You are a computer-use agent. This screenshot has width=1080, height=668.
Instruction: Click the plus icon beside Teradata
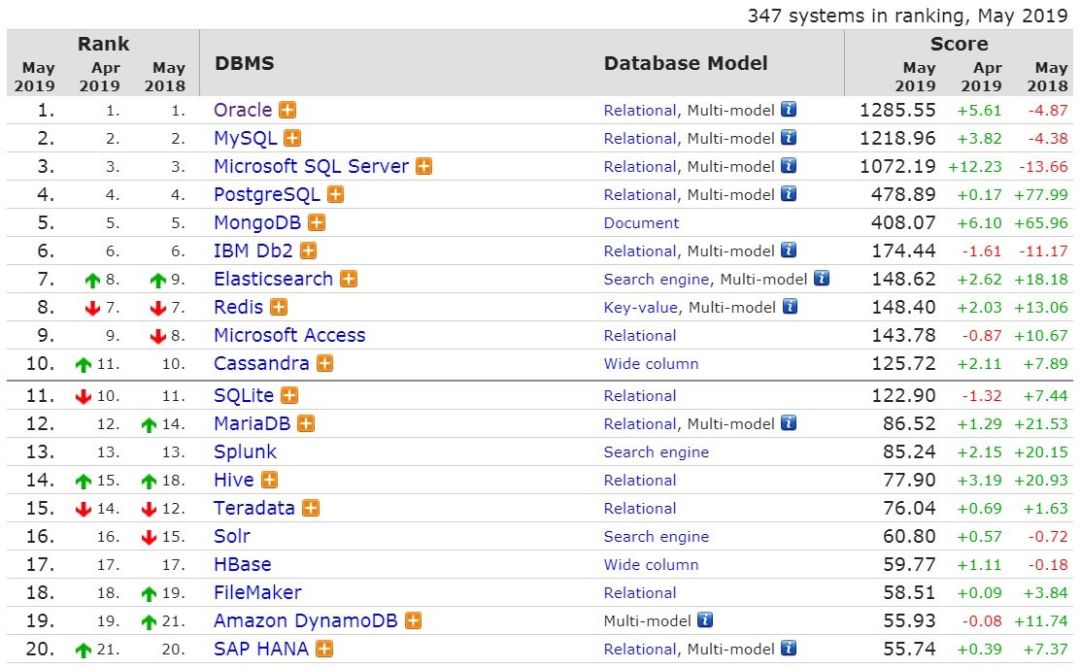(311, 508)
